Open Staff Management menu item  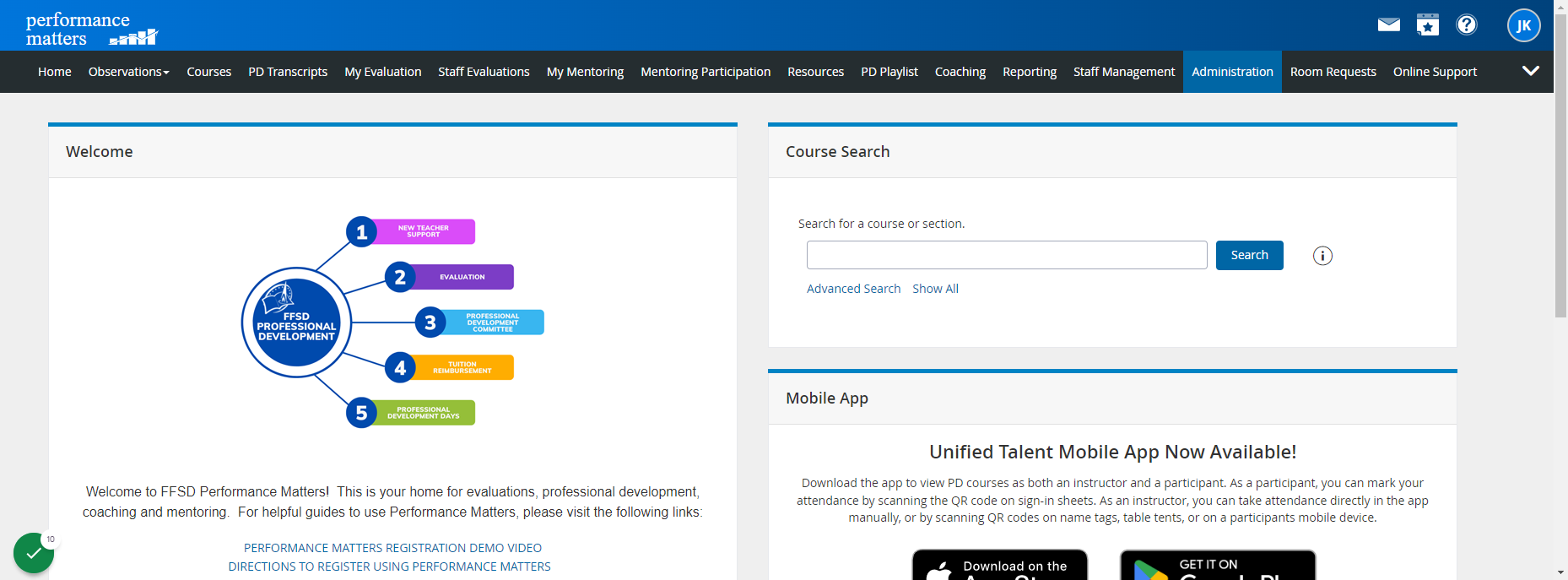pyautogui.click(x=1124, y=72)
